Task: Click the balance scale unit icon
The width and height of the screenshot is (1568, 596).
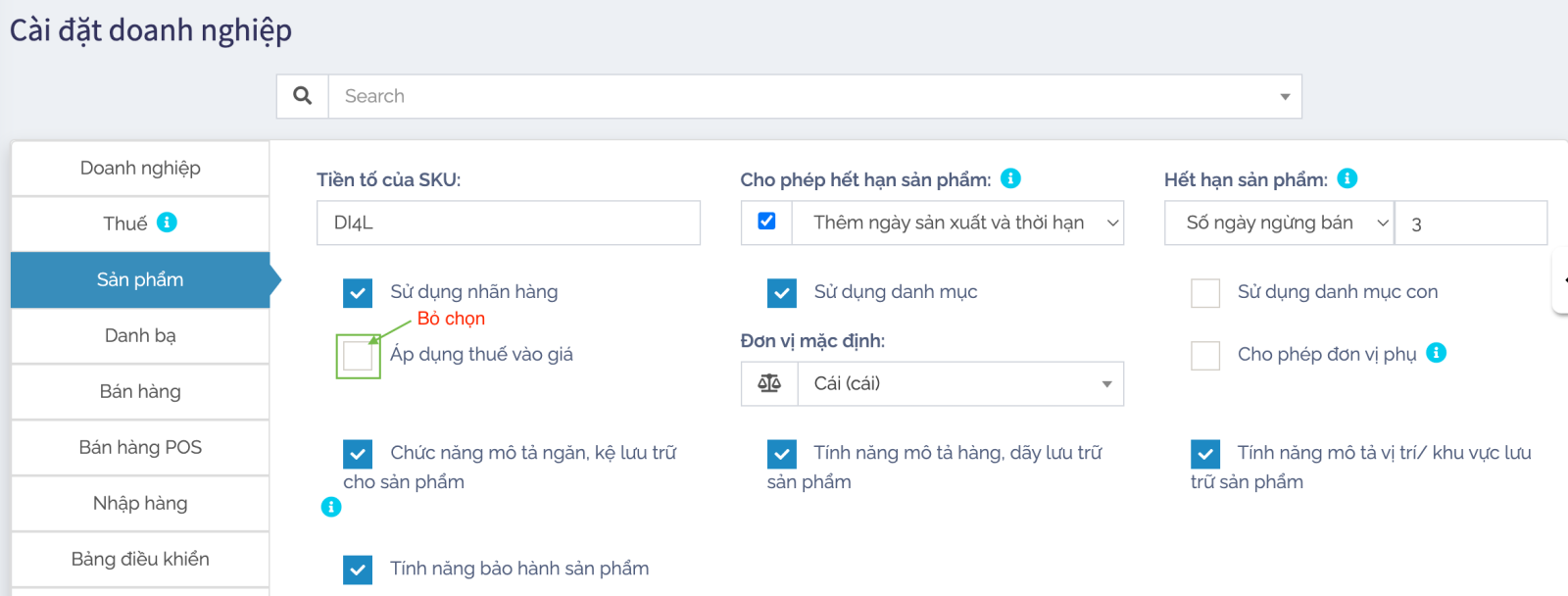Action: tap(769, 383)
